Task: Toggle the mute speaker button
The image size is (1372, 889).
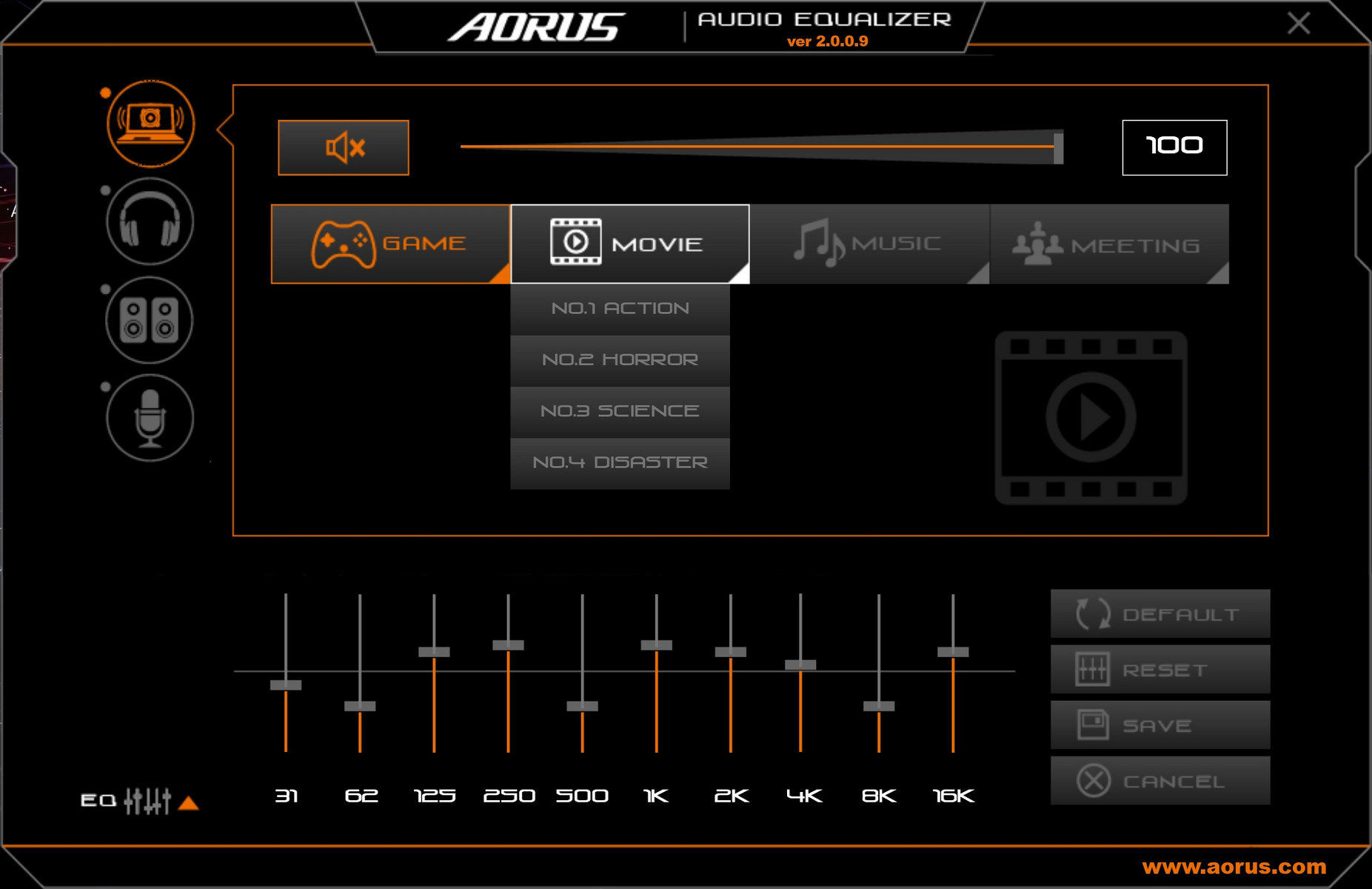Action: 344,147
